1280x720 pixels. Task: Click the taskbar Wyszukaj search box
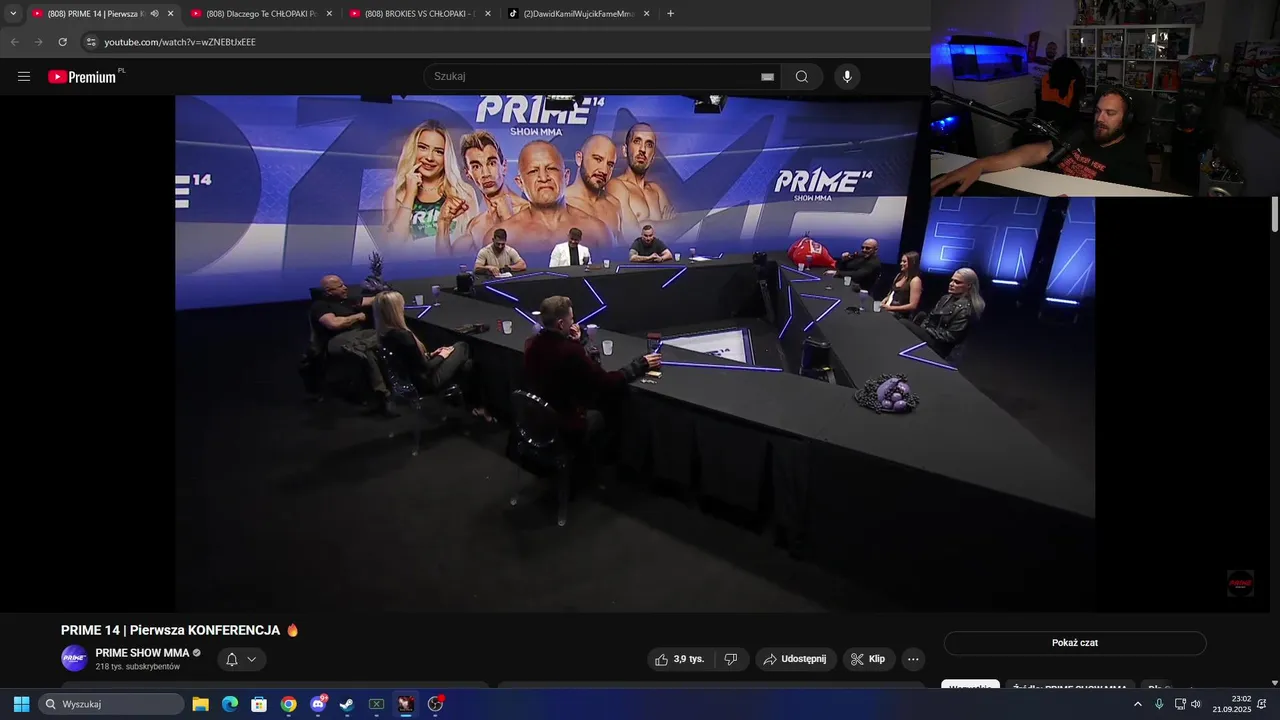(111, 704)
